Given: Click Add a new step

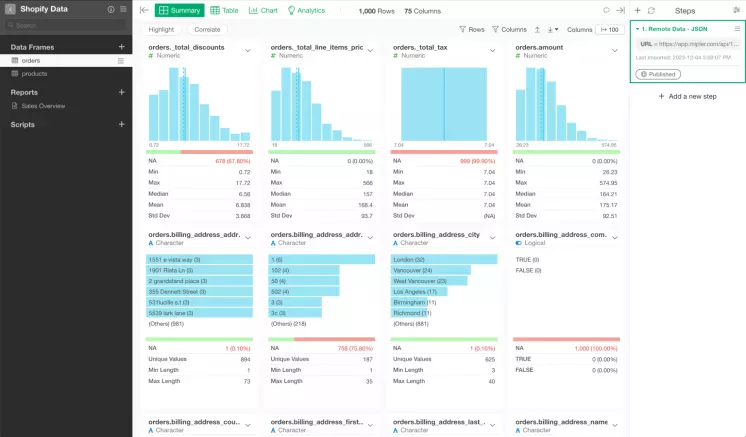Looking at the screenshot, I should click(x=687, y=96).
